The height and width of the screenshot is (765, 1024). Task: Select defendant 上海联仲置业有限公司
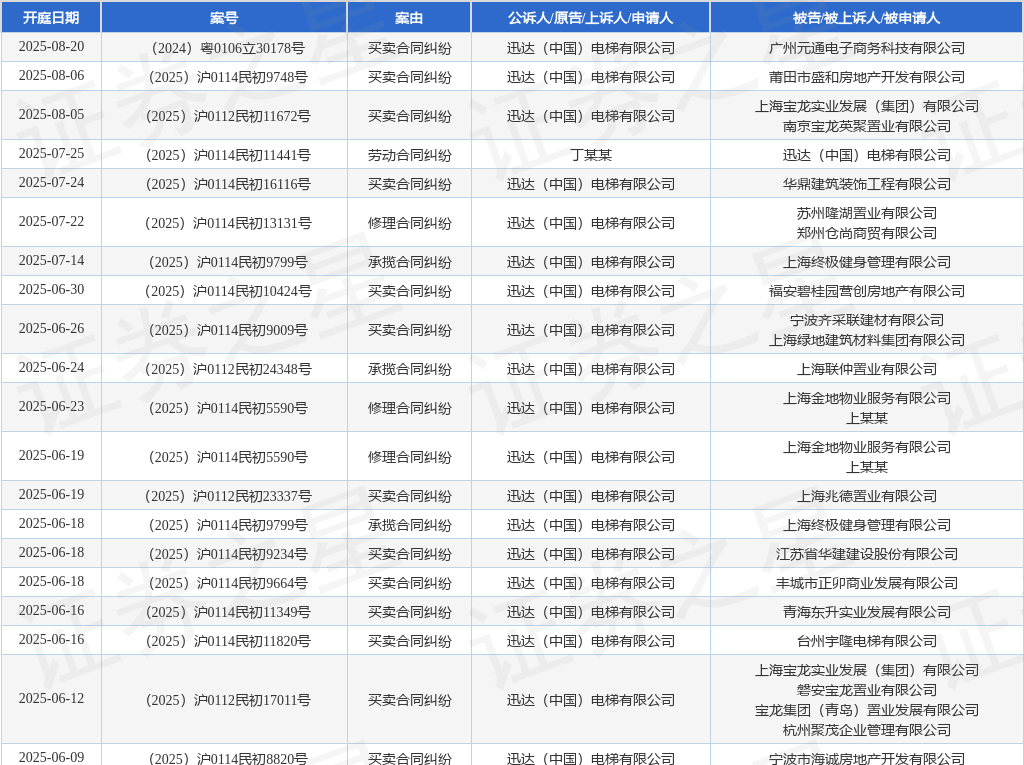coord(867,370)
